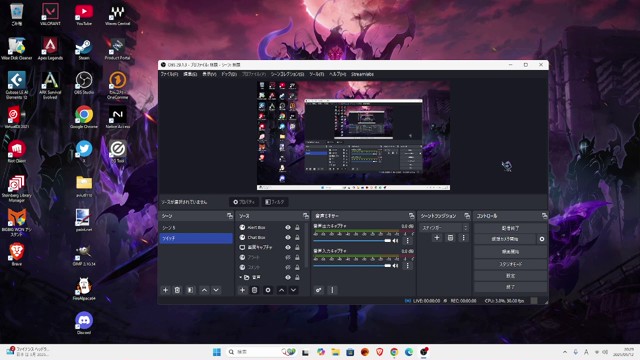Add a new source with plus icon
The width and height of the screenshot is (640, 360).
(x=242, y=290)
